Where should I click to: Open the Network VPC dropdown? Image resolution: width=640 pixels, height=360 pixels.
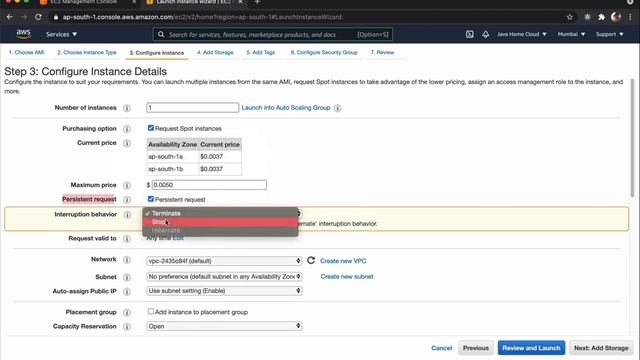[224, 261]
